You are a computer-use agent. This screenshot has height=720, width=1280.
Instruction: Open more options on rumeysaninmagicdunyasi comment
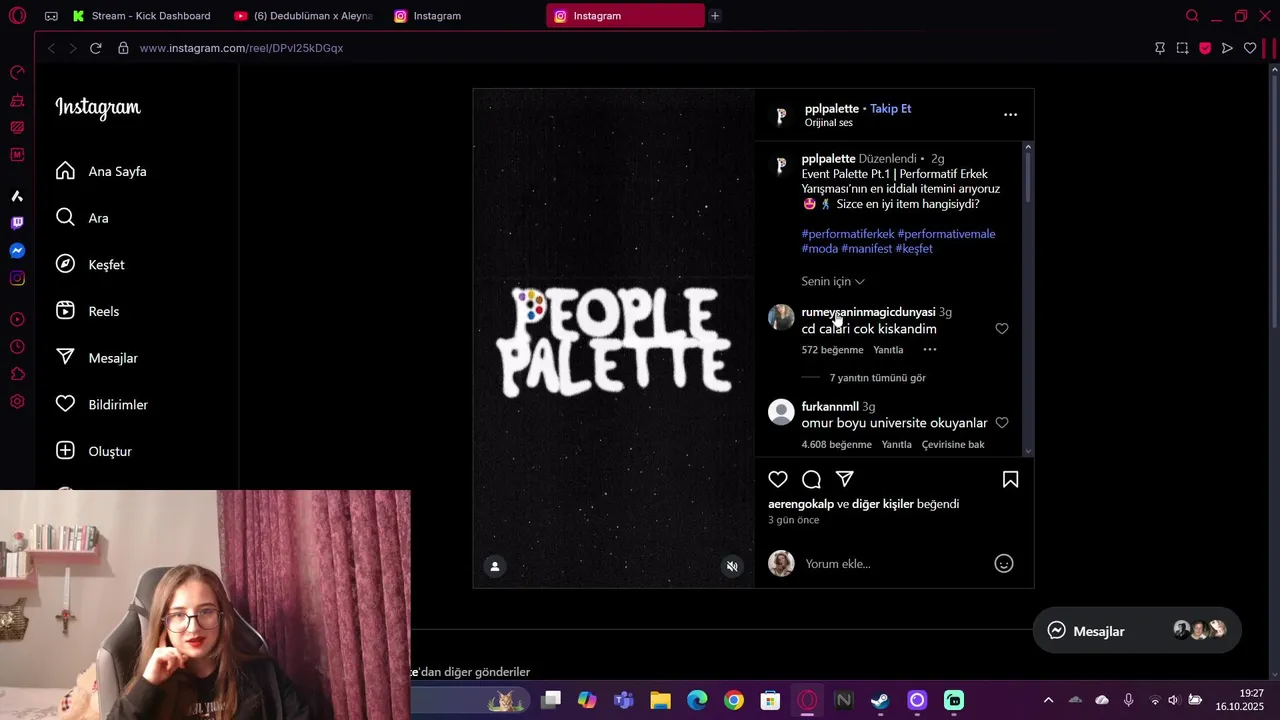[929, 350]
